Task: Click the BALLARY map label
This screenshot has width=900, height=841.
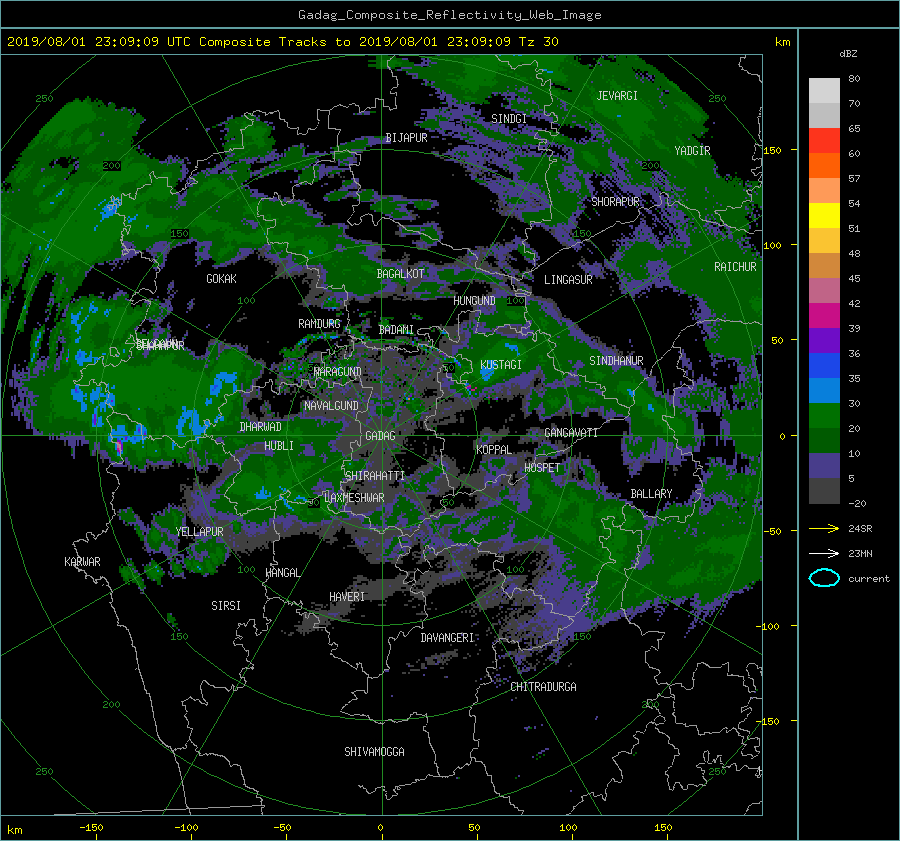Action: 651,494
